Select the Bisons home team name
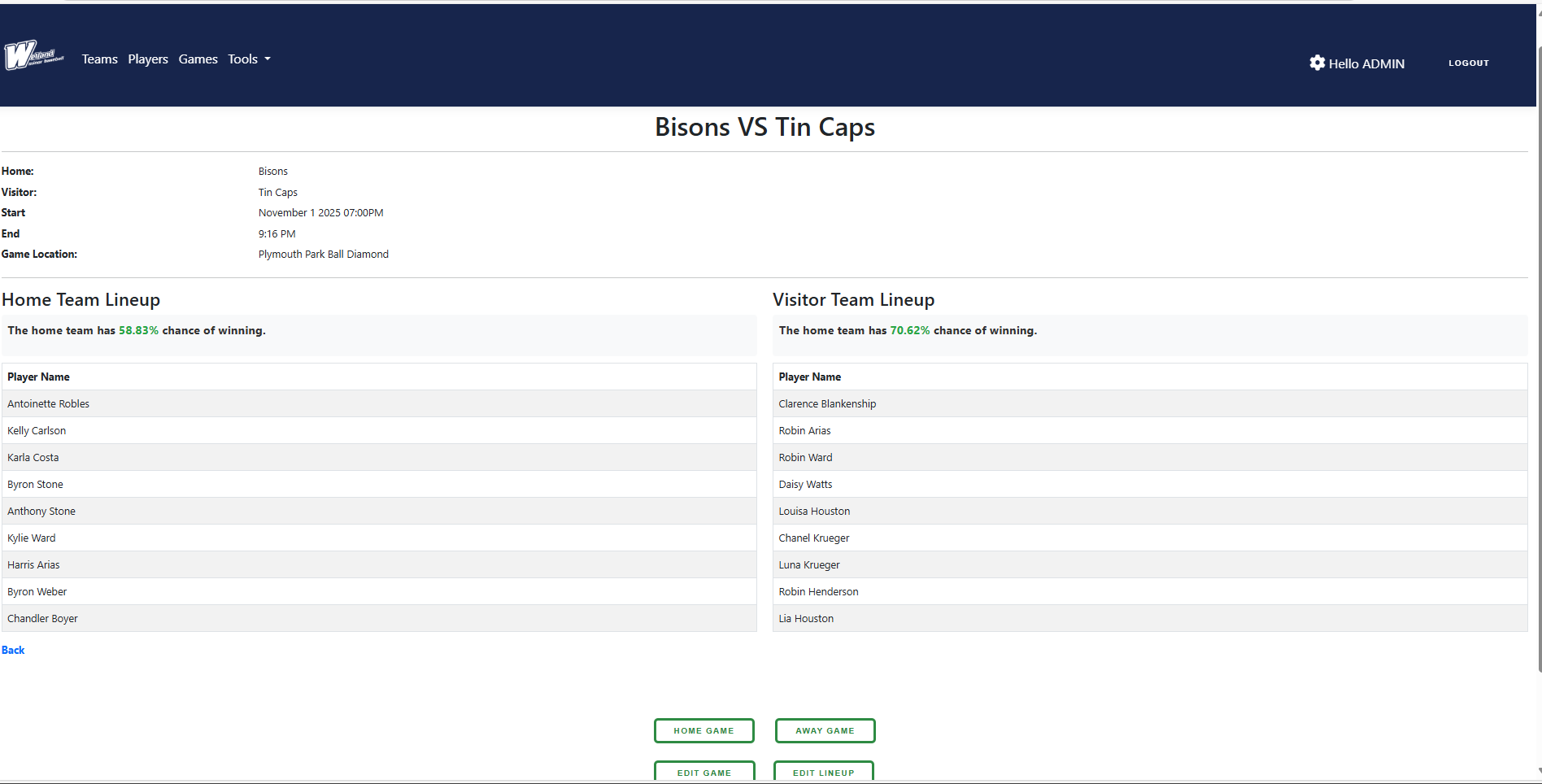1542x784 pixels. click(272, 171)
